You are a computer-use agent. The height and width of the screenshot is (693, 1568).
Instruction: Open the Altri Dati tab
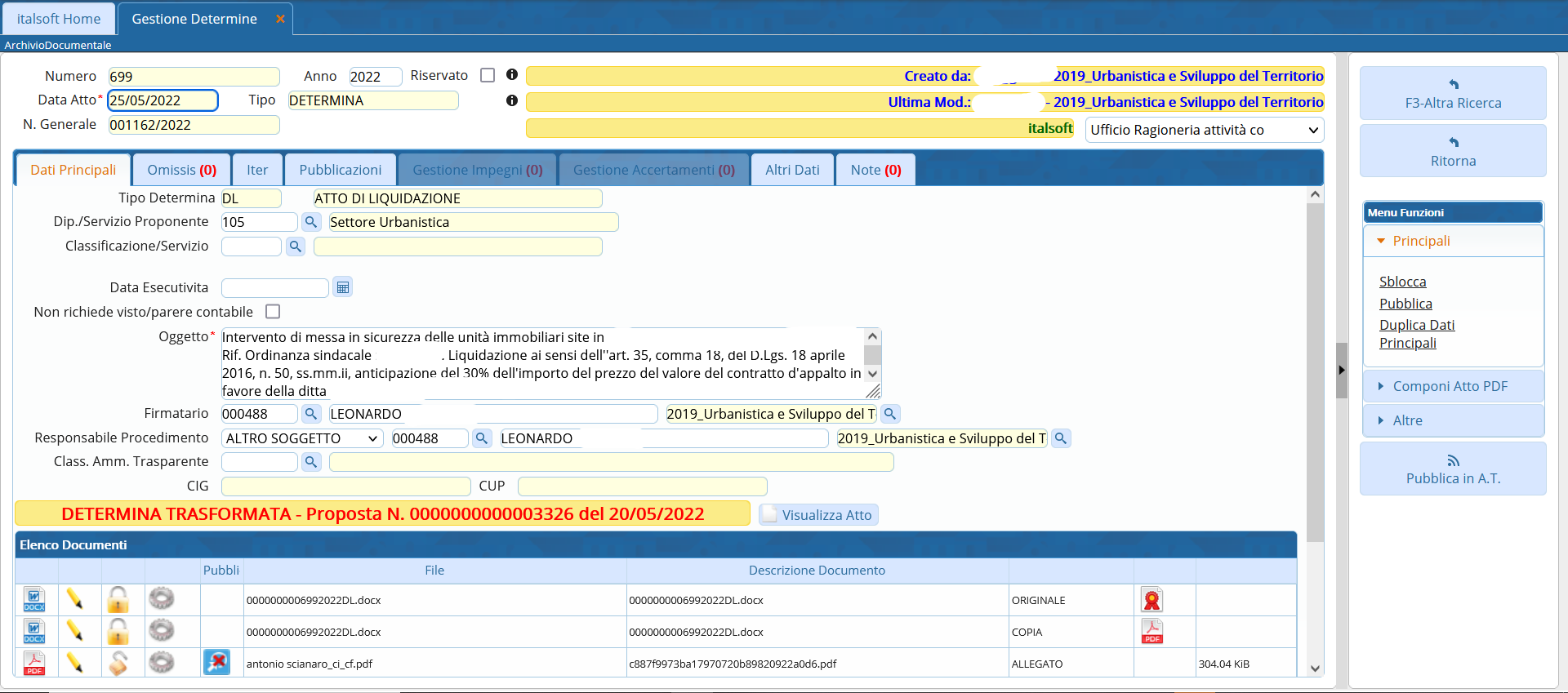click(792, 170)
